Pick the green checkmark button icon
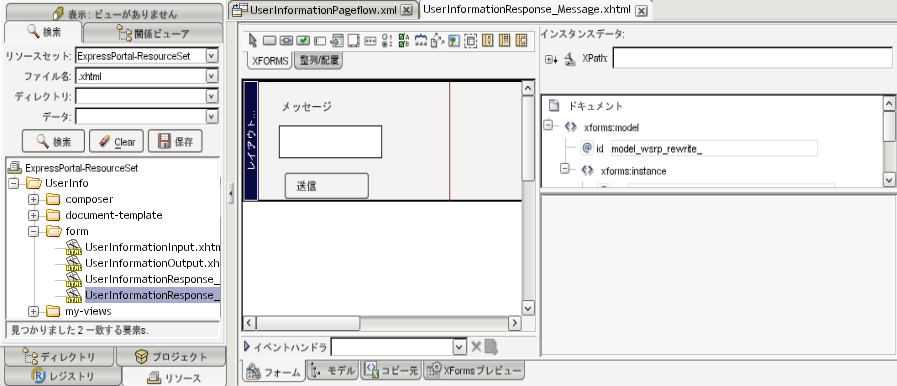 (303, 41)
